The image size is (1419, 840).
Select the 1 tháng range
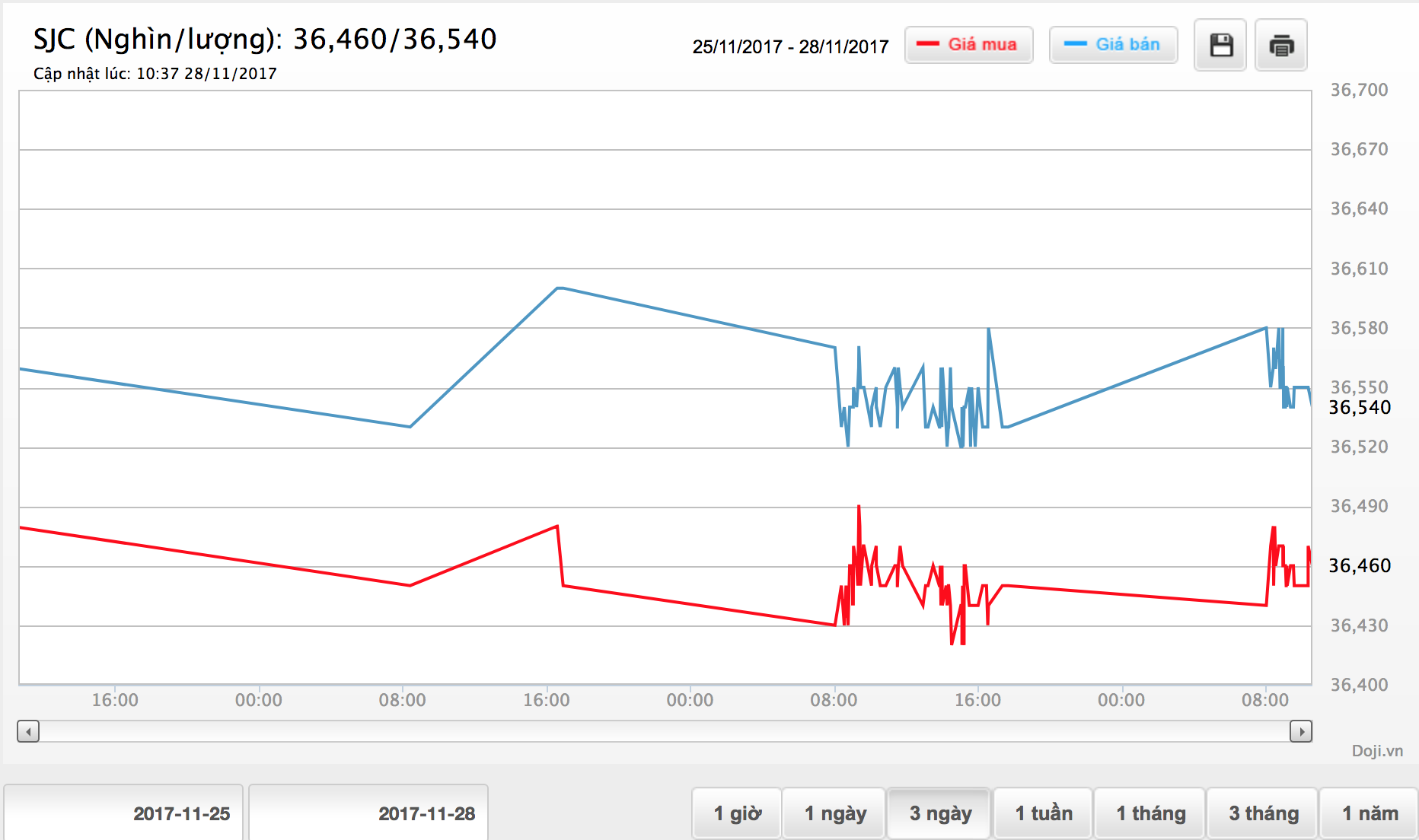pyautogui.click(x=1150, y=813)
